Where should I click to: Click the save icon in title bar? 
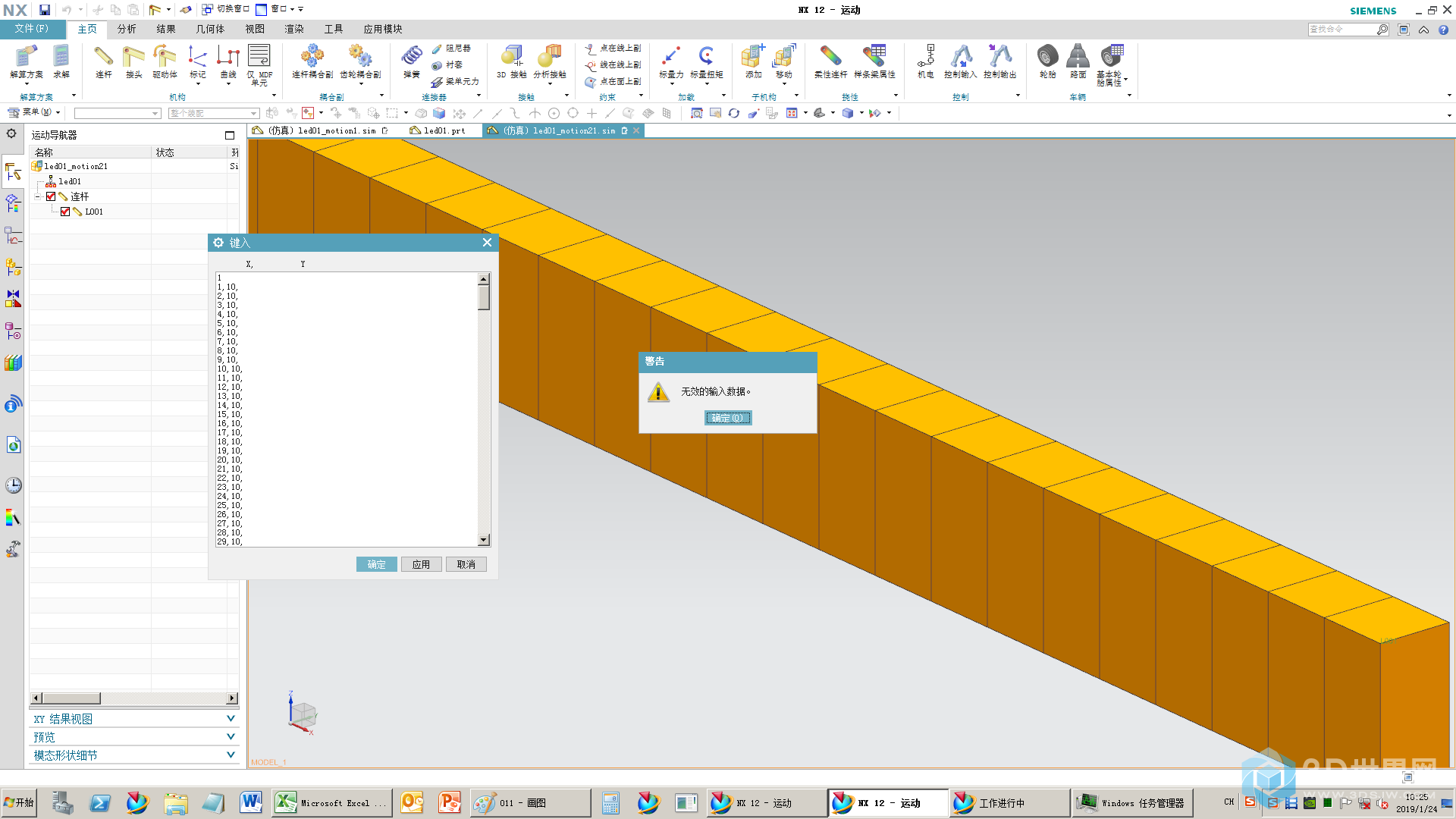click(x=45, y=10)
